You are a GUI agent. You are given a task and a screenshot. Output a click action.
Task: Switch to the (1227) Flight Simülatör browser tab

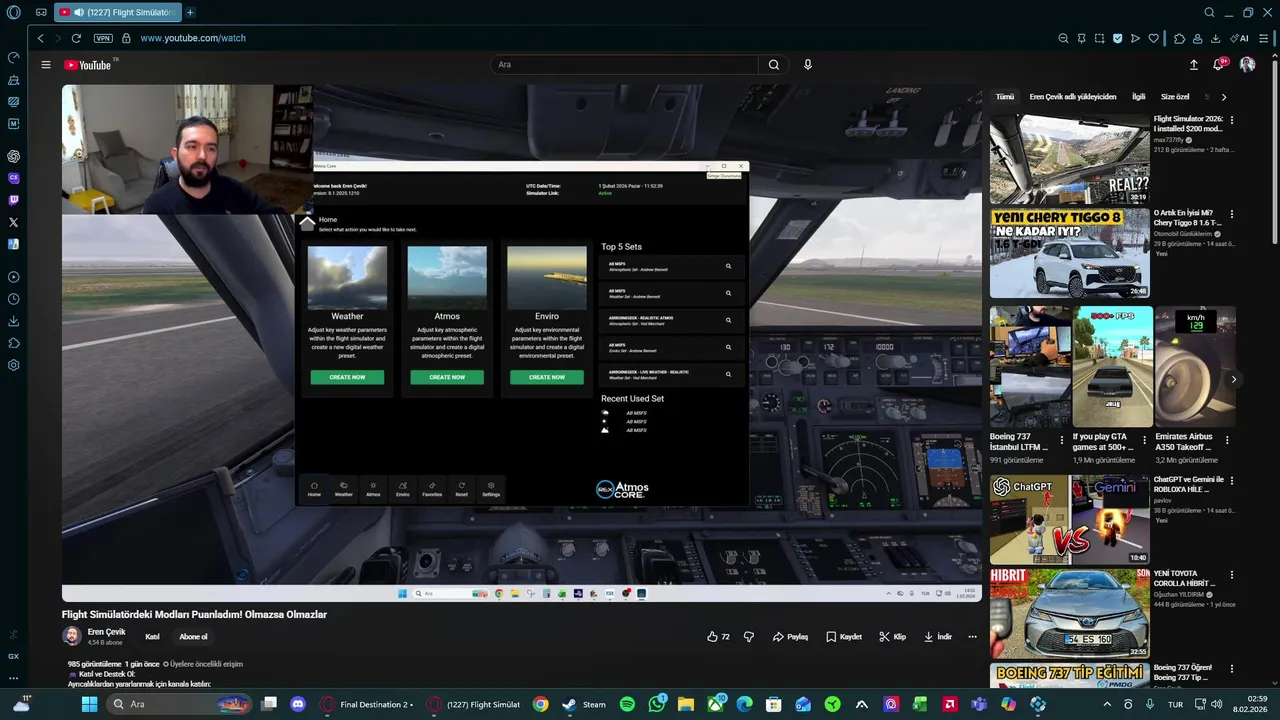[117, 12]
